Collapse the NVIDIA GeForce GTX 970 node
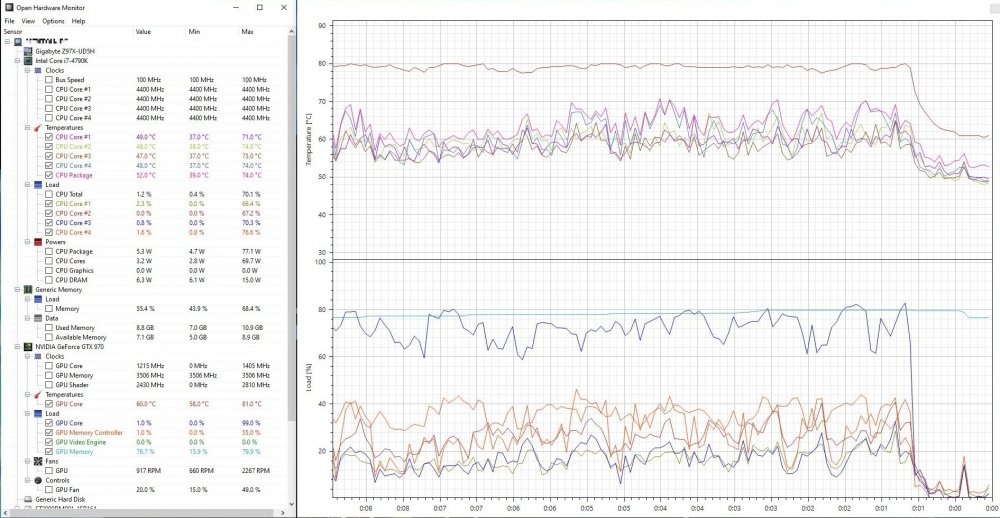This screenshot has height=518, width=1000. tap(16, 346)
